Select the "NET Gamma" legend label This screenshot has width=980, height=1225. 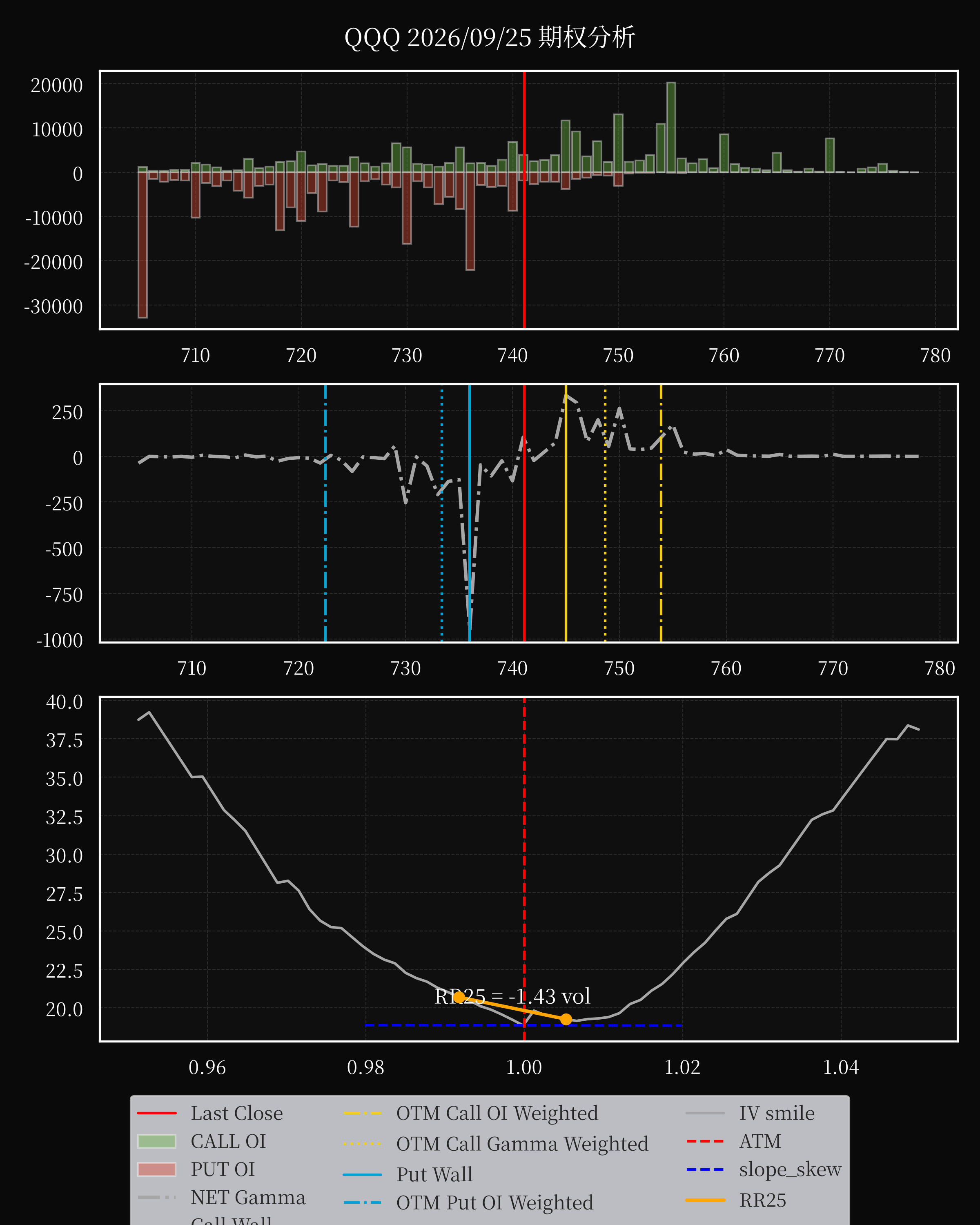click(248, 1197)
